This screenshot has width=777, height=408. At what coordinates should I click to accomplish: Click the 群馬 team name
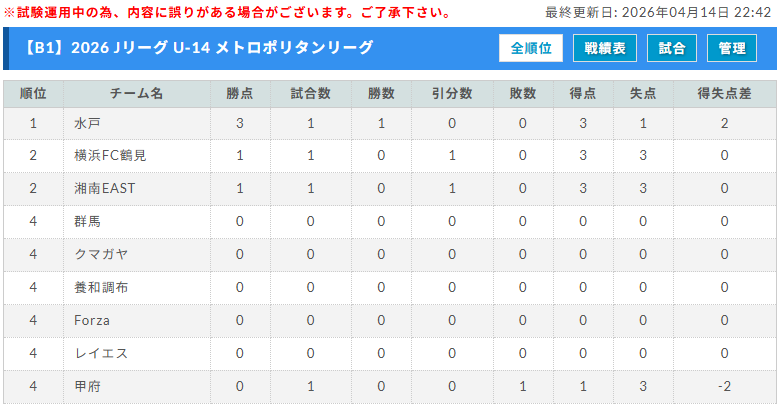coord(88,221)
